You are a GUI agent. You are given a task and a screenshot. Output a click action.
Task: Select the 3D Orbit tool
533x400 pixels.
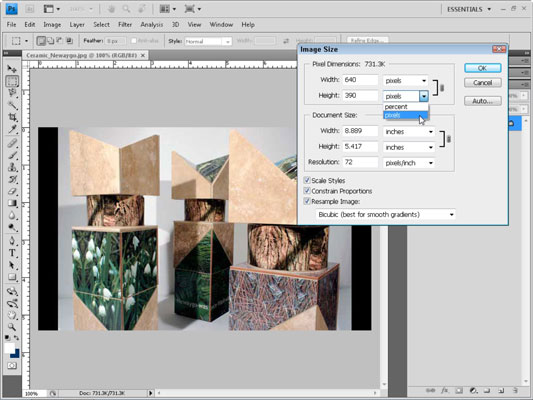pos(12,303)
